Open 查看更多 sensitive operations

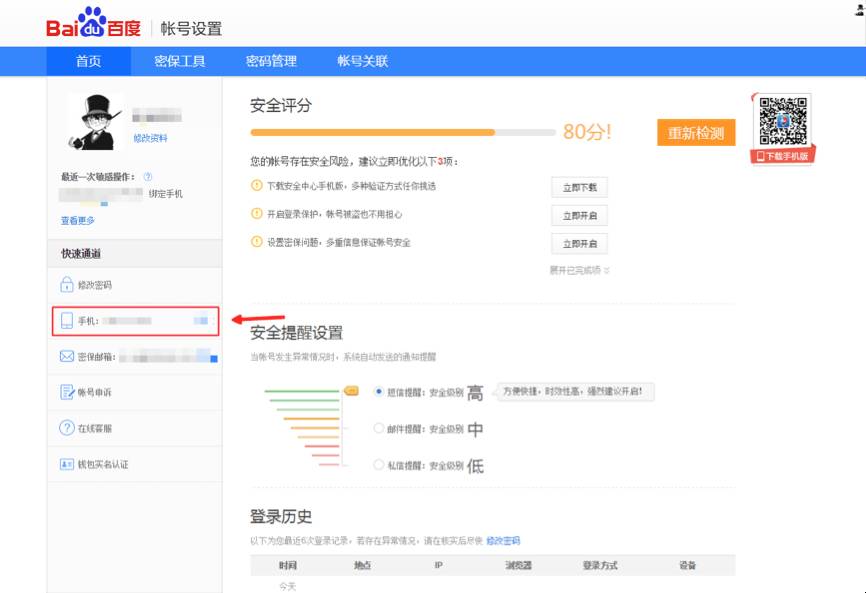pyautogui.click(x=78, y=220)
